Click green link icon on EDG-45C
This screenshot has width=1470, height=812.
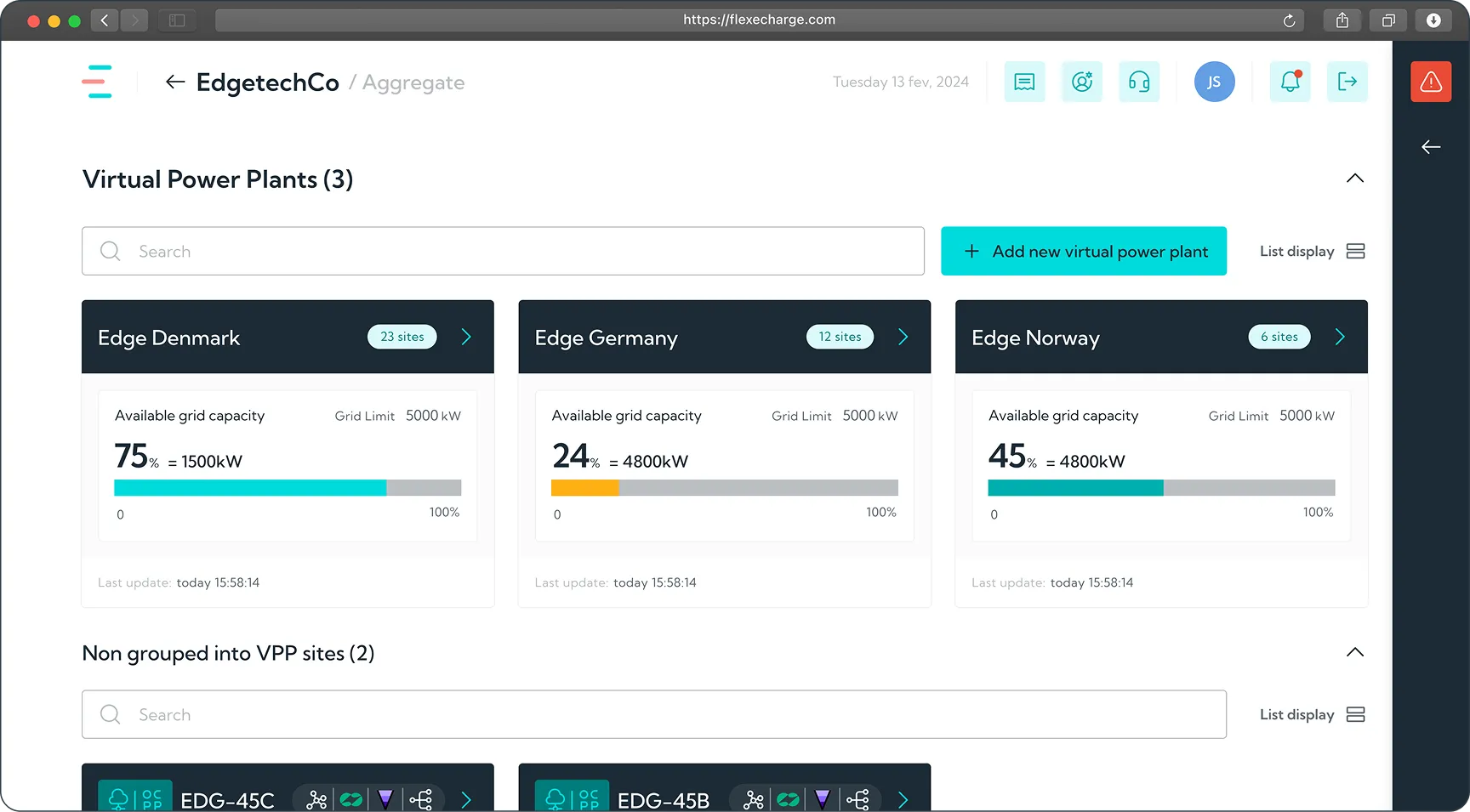pos(351,800)
